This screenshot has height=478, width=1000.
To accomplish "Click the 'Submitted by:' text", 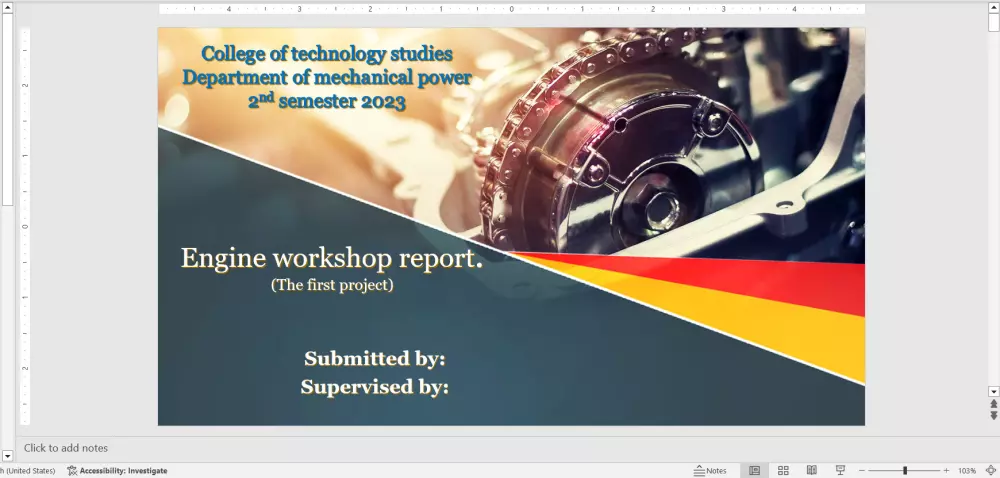I will coord(374,359).
